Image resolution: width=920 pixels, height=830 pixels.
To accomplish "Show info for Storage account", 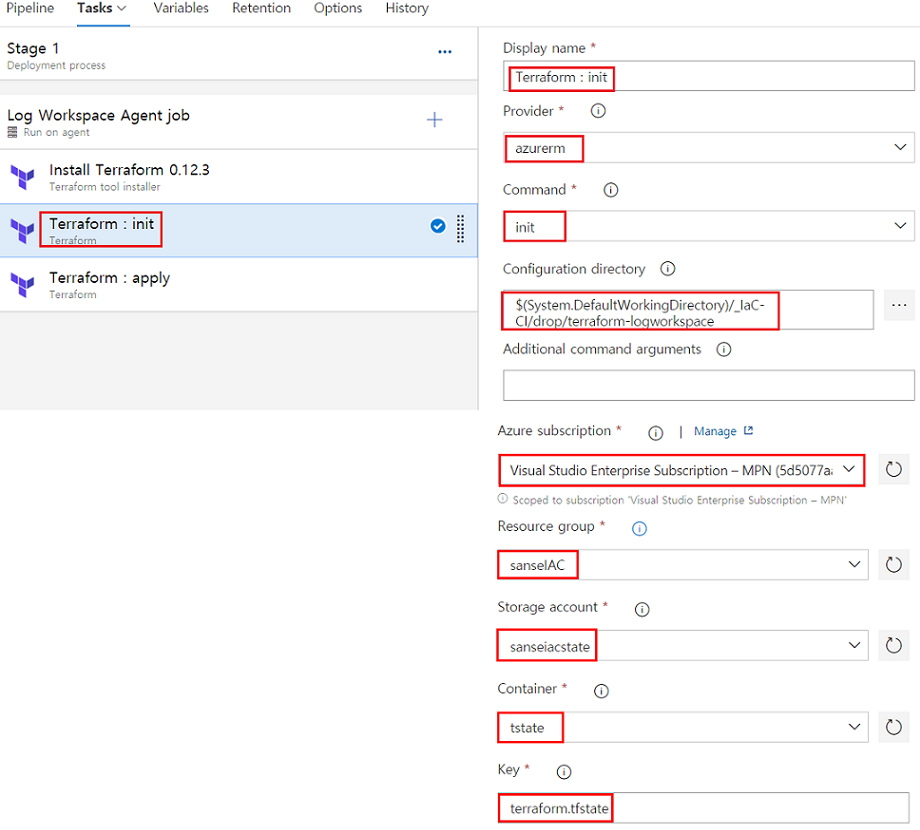I will (642, 609).
